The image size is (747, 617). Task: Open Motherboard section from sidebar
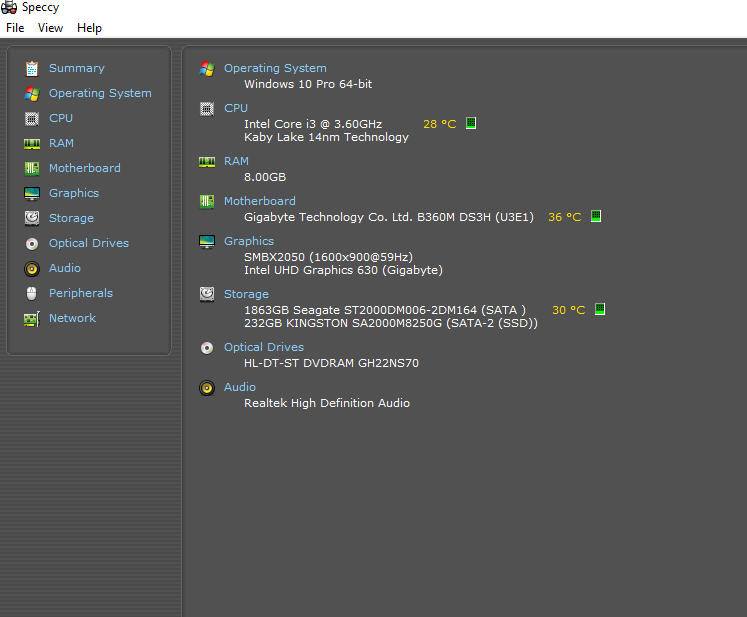tap(85, 168)
